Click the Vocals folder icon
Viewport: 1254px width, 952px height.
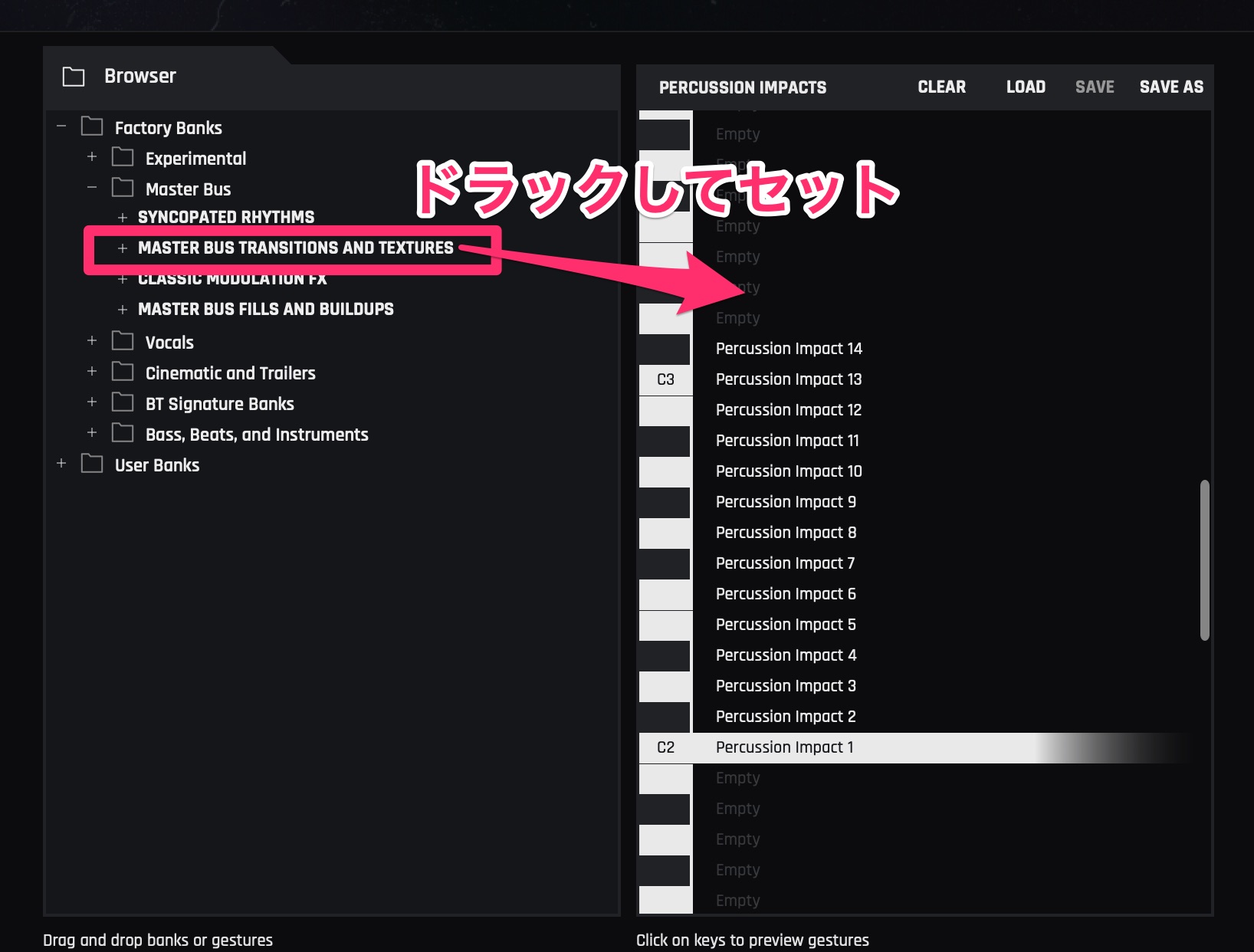click(x=123, y=341)
